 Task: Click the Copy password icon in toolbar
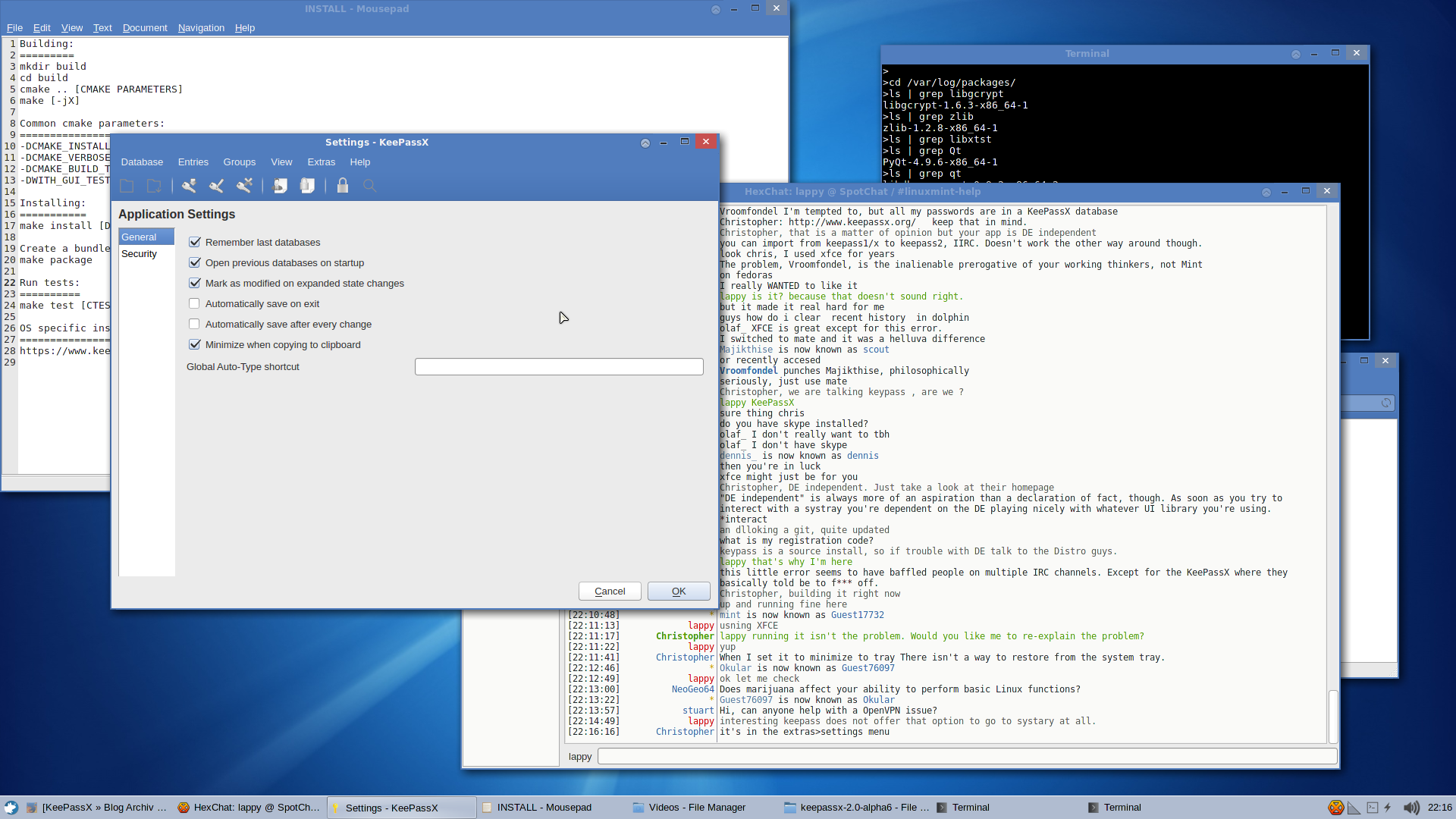pos(307,186)
